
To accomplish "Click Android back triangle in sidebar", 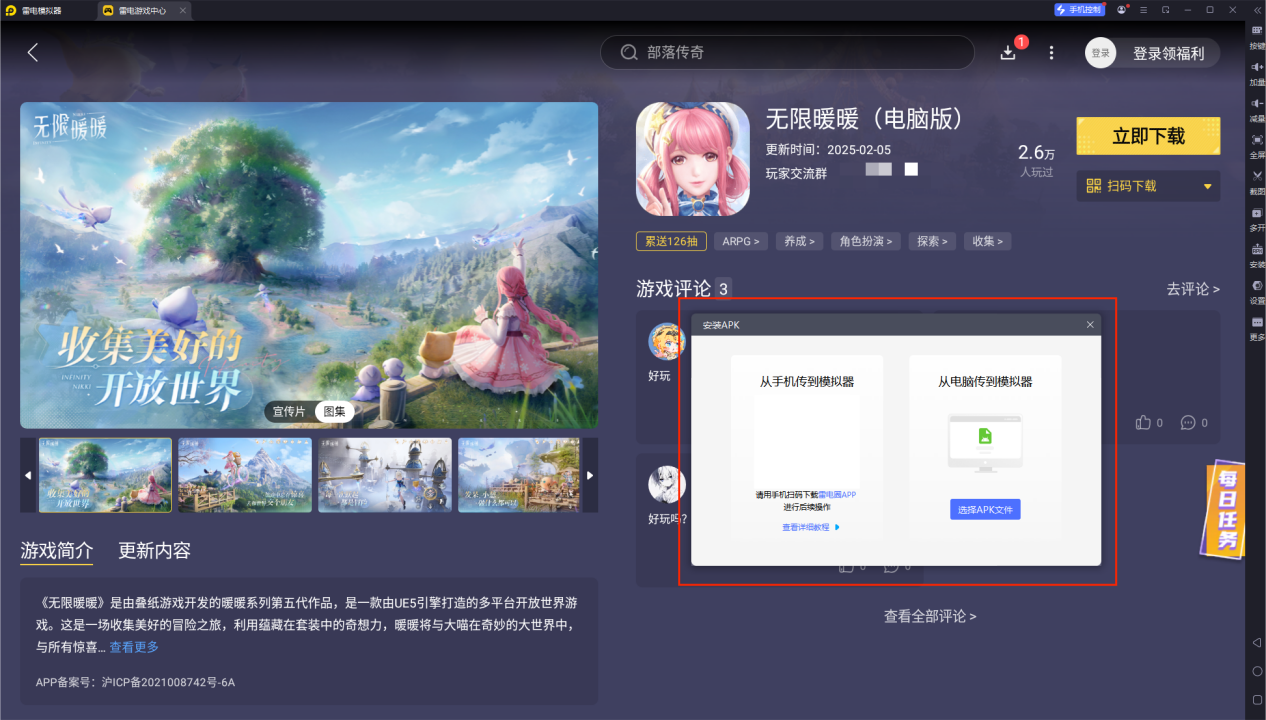I will point(1257,641).
